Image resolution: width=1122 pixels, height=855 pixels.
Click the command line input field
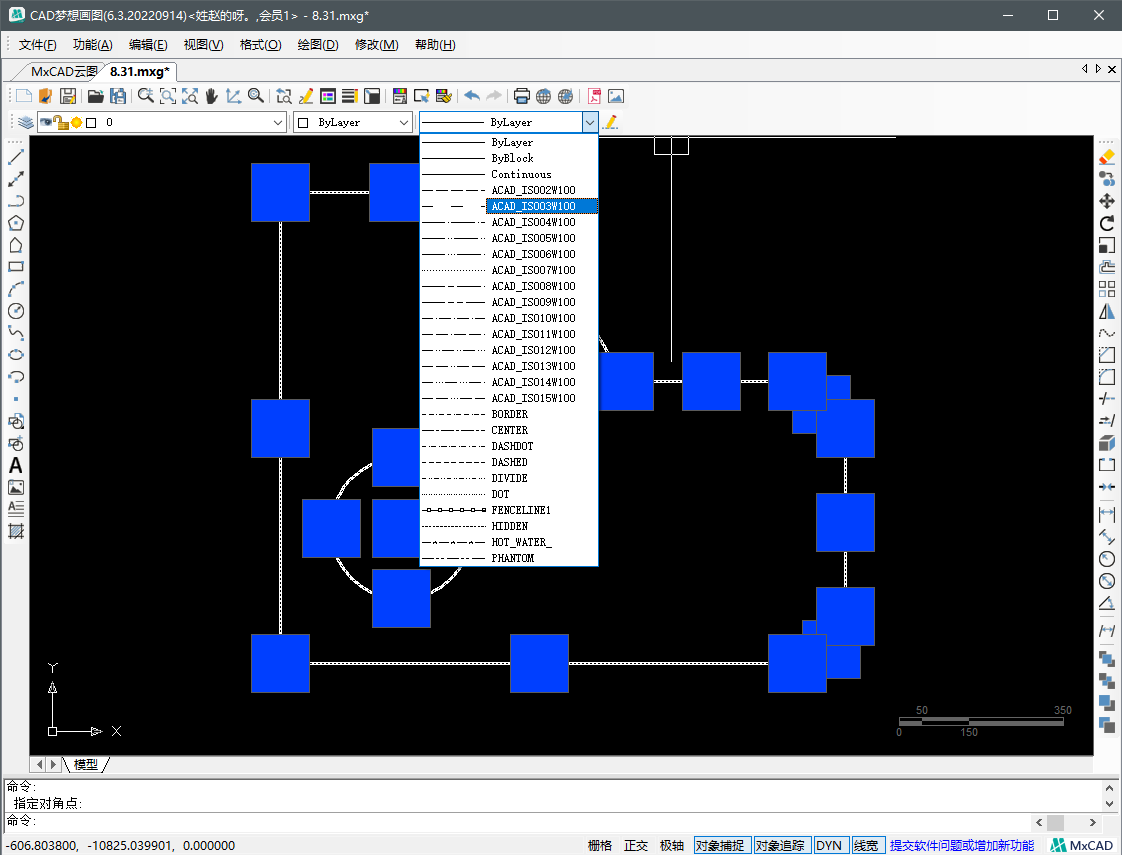515,821
